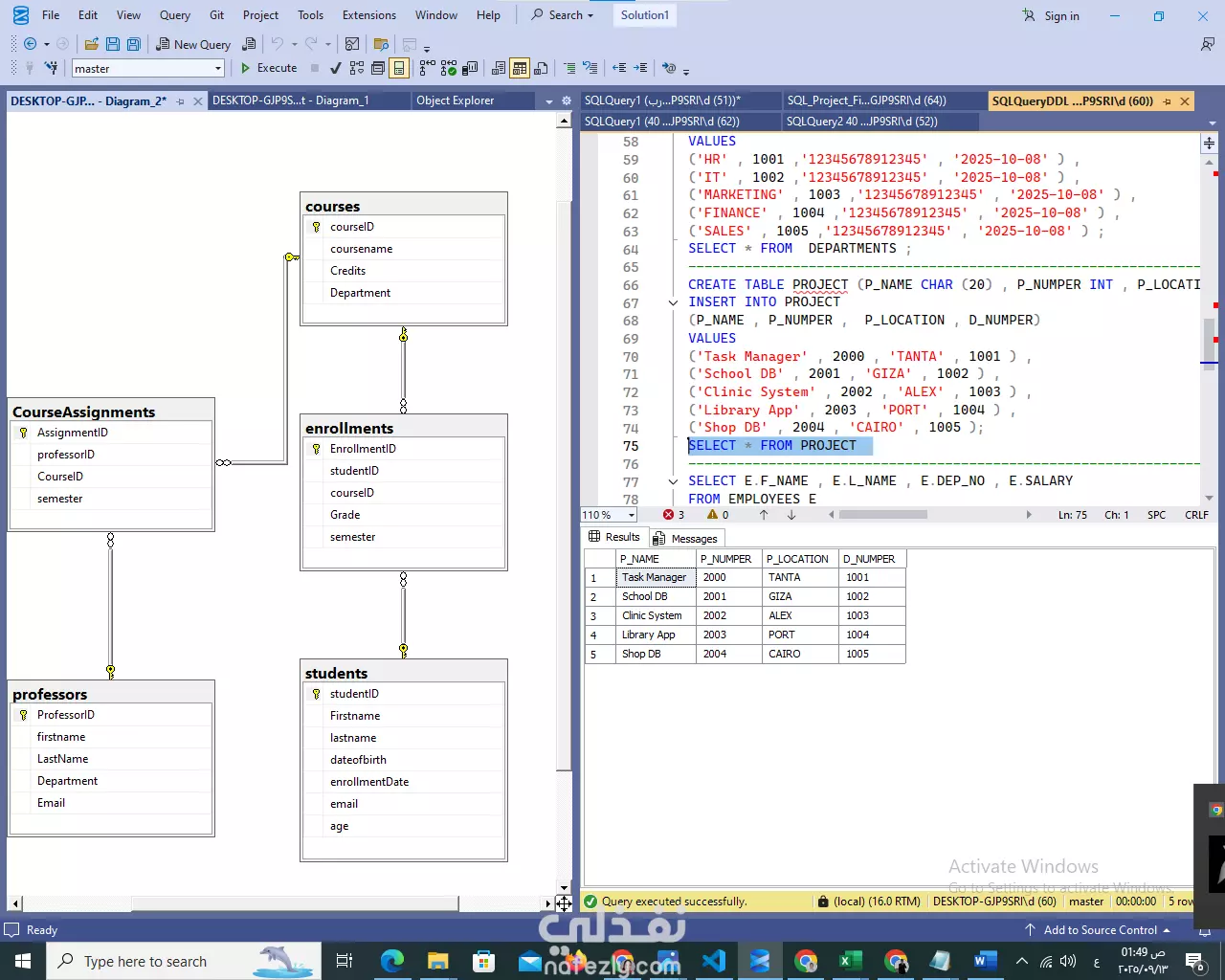Click Add to Source Control button
The width and height of the screenshot is (1225, 980).
1099,930
